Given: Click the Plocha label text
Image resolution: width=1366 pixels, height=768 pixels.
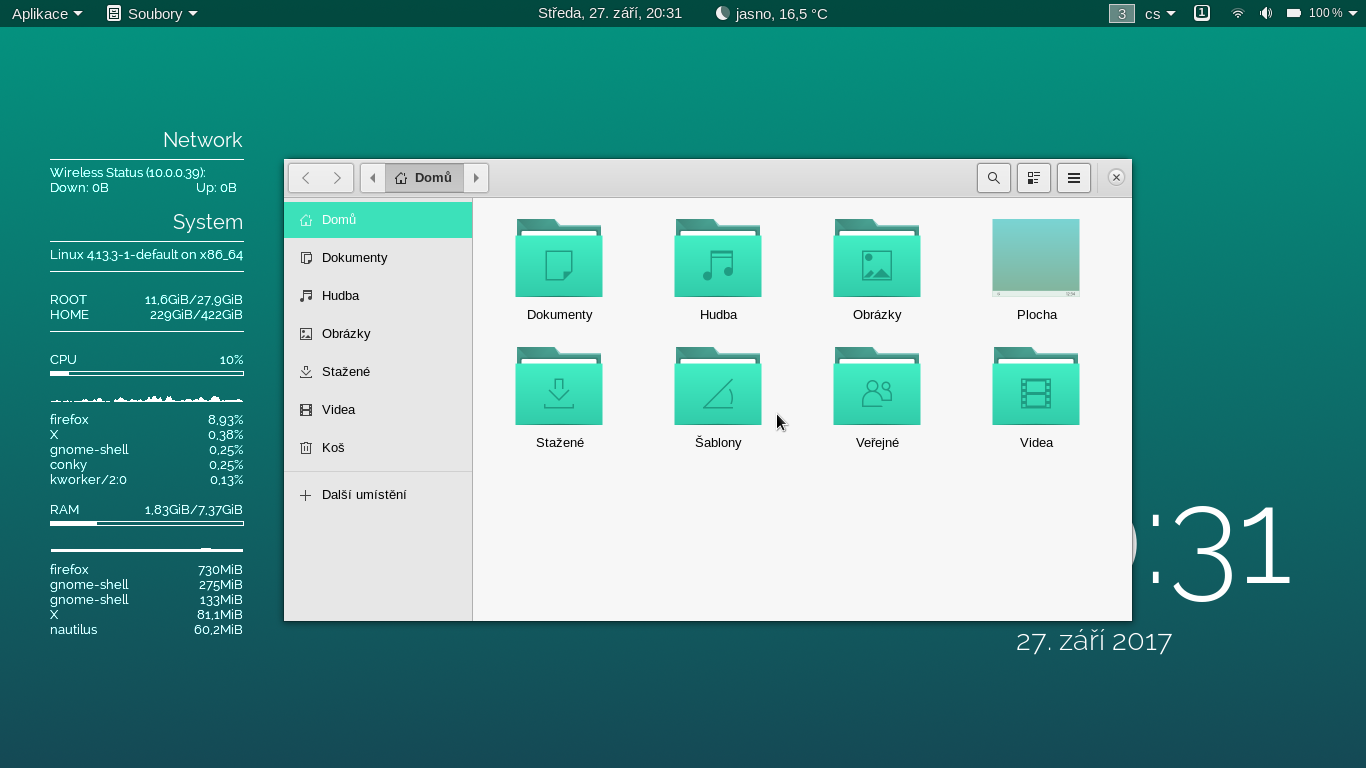Looking at the screenshot, I should 1036,315.
